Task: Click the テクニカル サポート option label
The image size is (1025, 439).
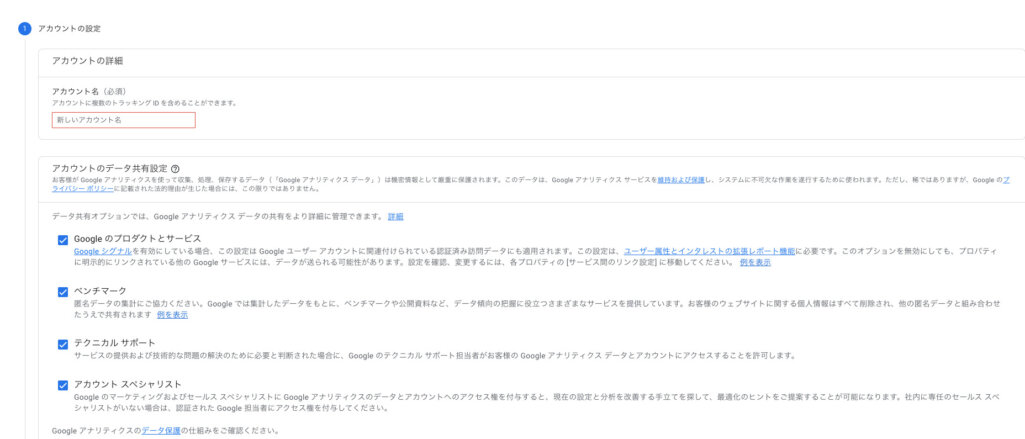Action: pyautogui.click(x=114, y=343)
